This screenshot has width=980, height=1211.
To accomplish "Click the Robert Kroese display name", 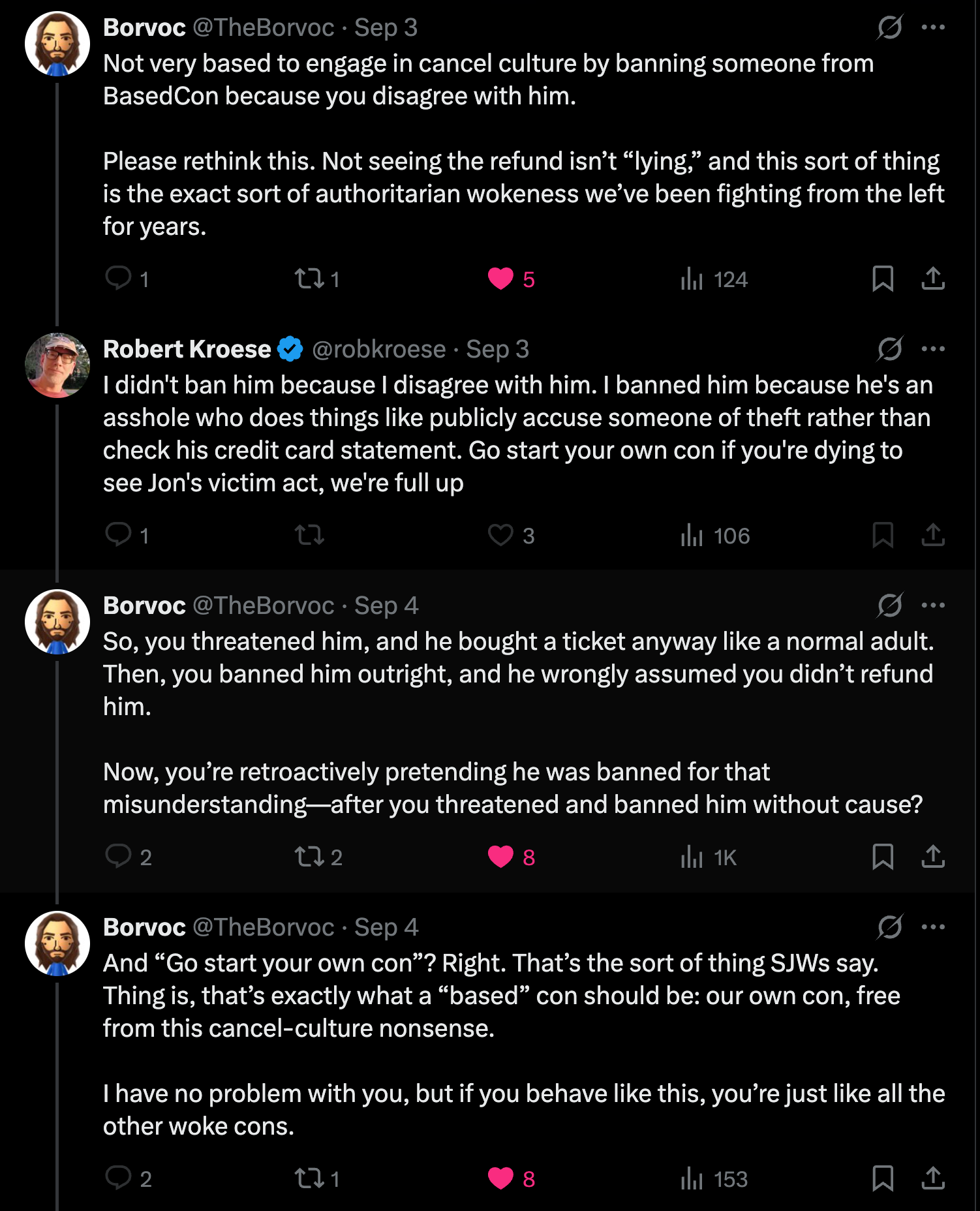I will click(187, 349).
